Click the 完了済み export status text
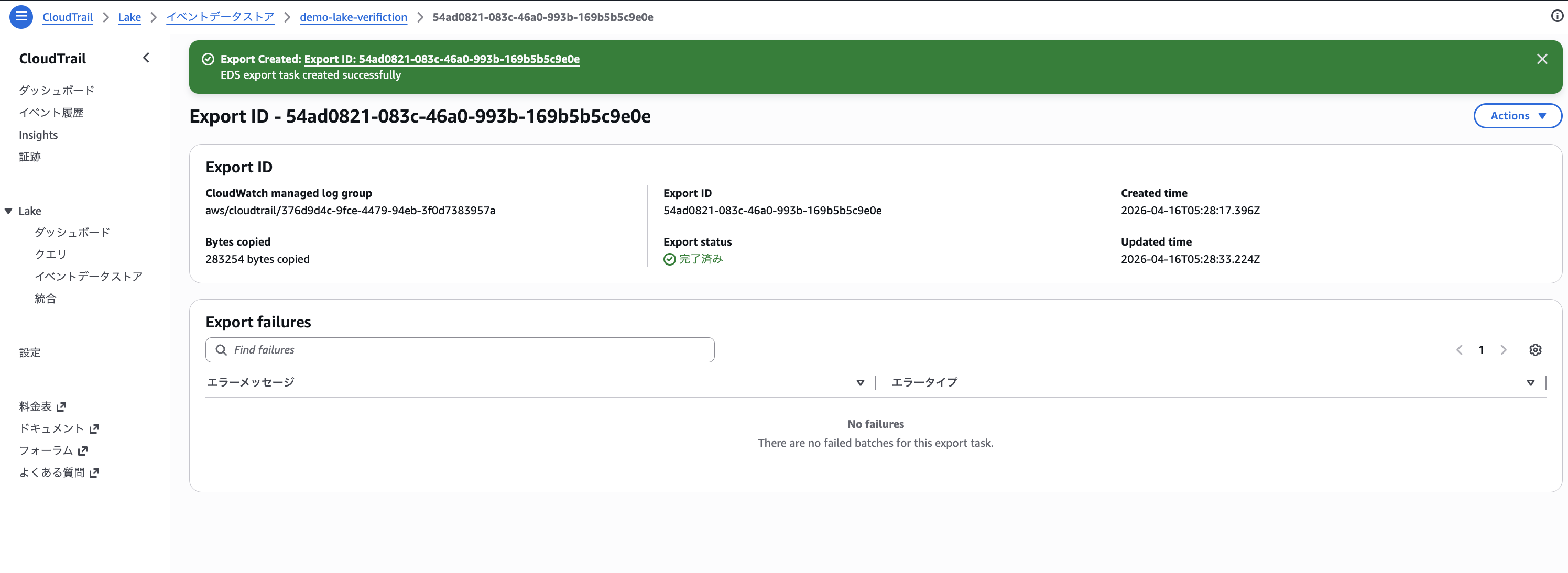 click(701, 259)
